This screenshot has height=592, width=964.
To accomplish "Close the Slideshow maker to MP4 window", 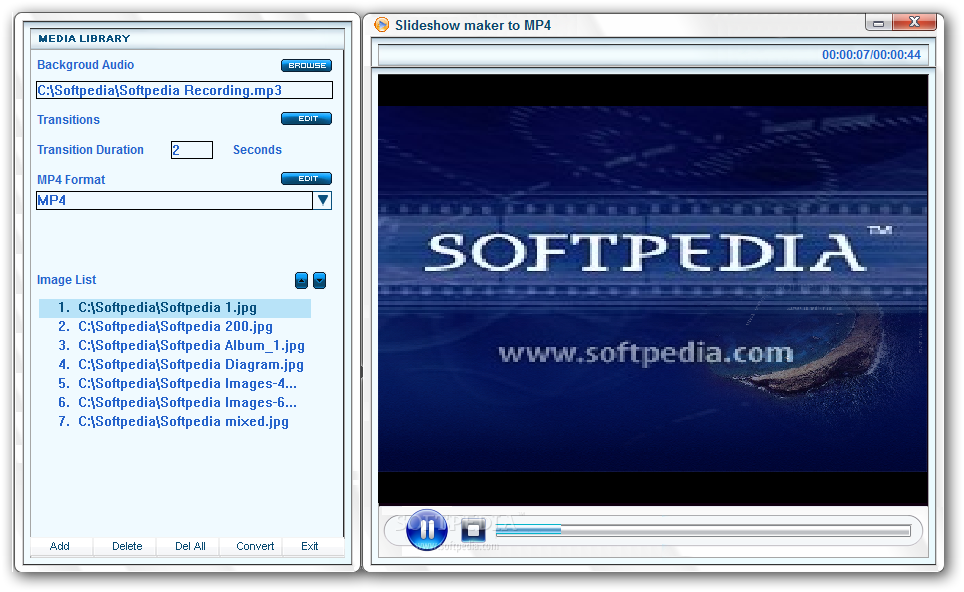I will point(915,22).
